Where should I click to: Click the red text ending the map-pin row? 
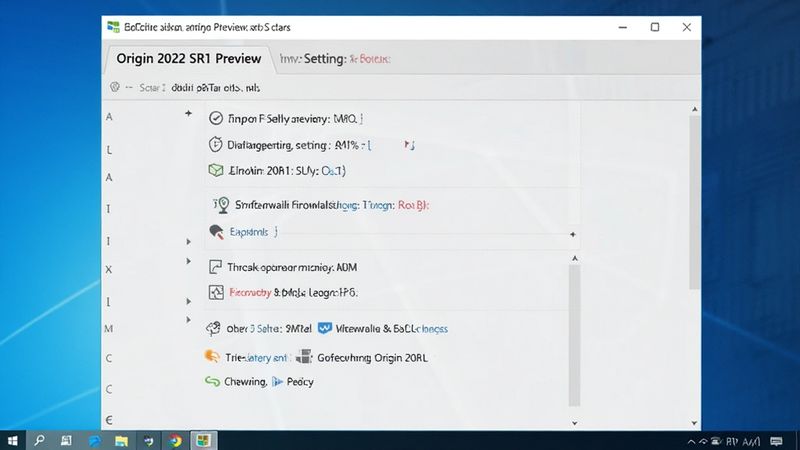[x=413, y=205]
